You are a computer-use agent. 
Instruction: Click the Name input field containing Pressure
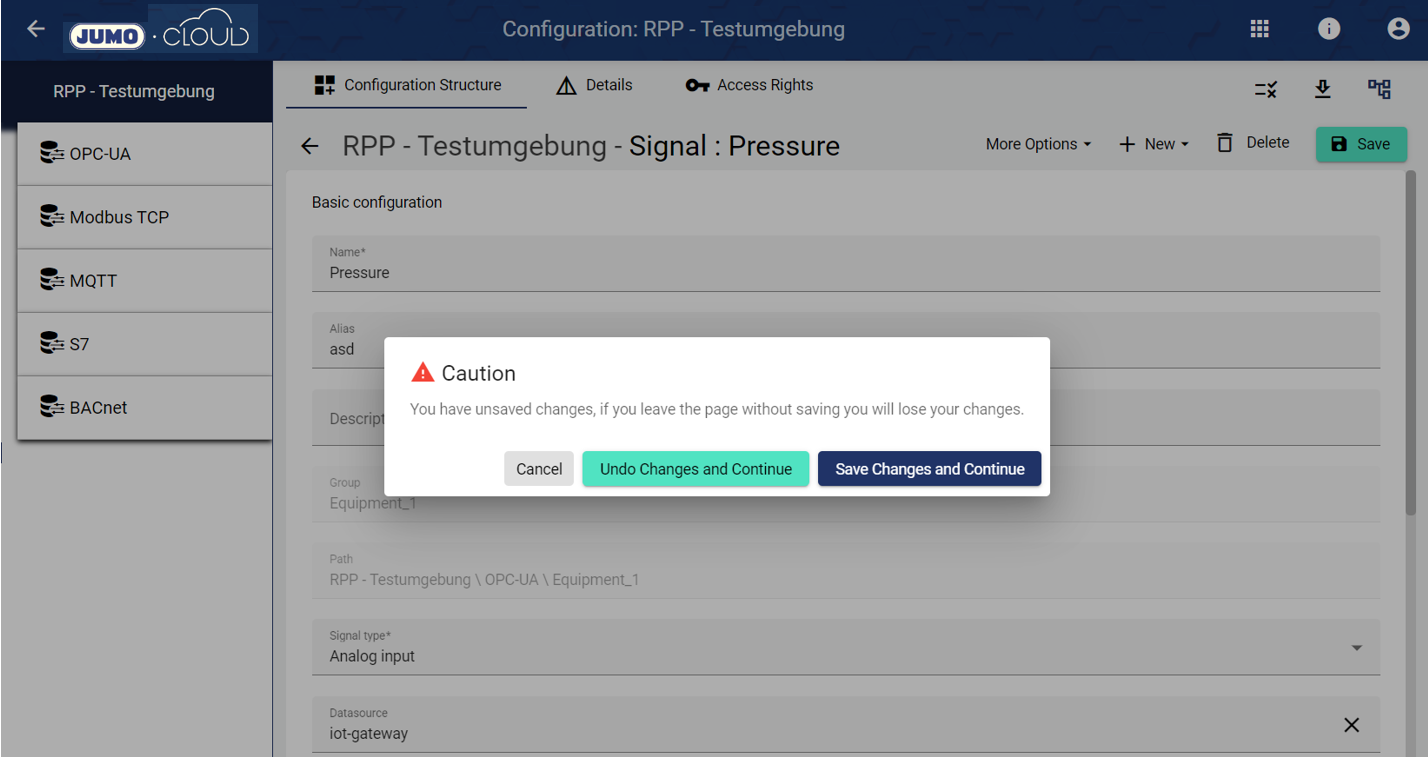pos(845,272)
